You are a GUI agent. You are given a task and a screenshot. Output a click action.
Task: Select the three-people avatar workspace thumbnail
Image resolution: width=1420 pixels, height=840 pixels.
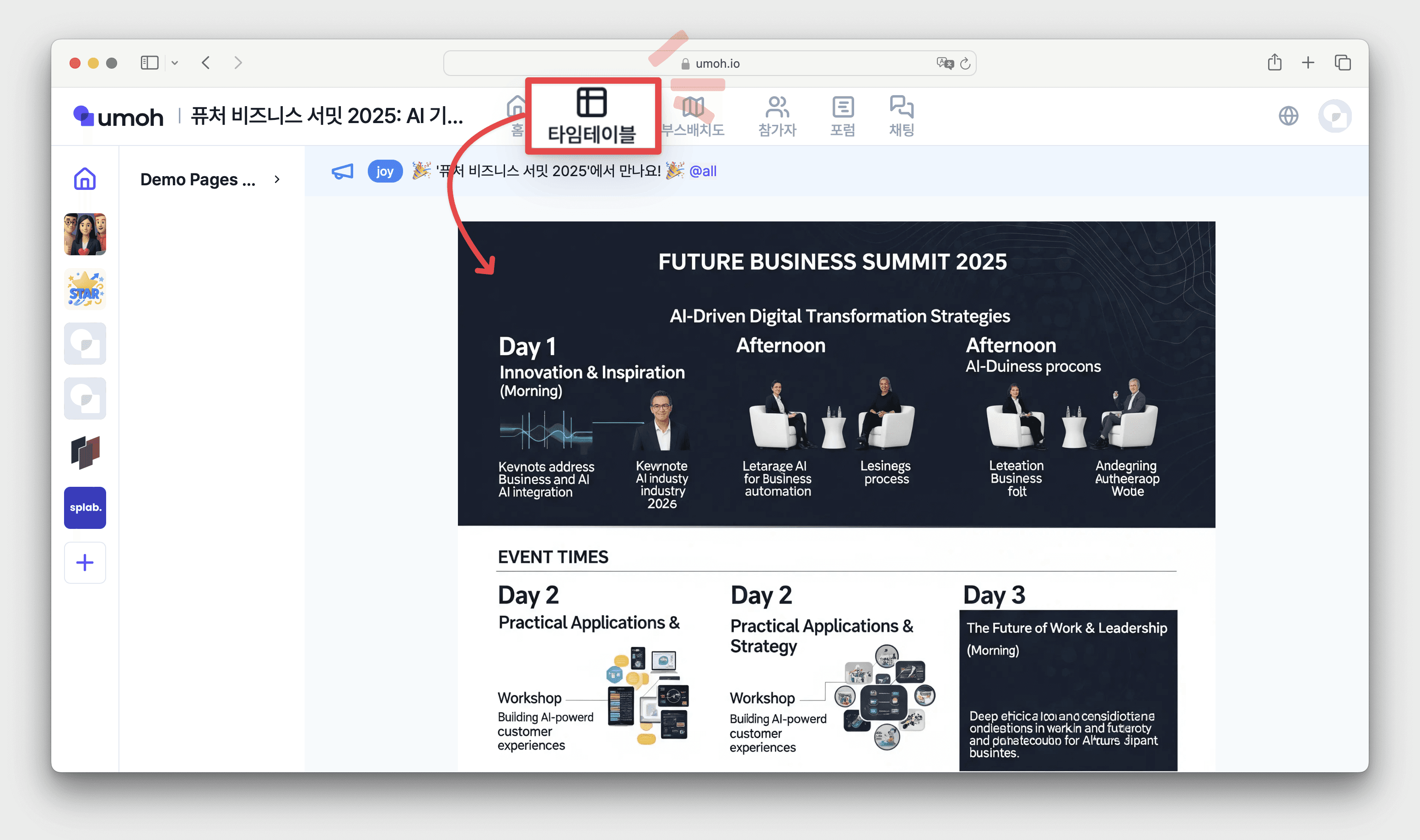[x=85, y=234]
